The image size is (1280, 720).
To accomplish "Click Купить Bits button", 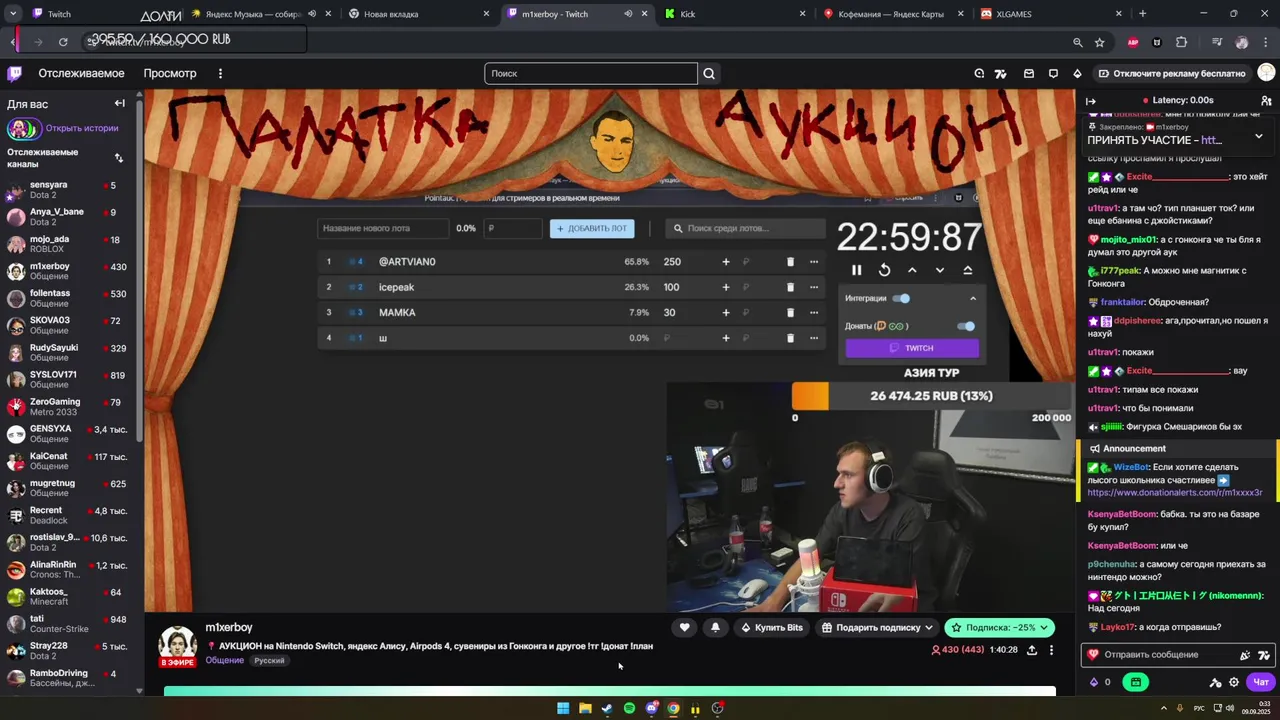I will point(771,627).
